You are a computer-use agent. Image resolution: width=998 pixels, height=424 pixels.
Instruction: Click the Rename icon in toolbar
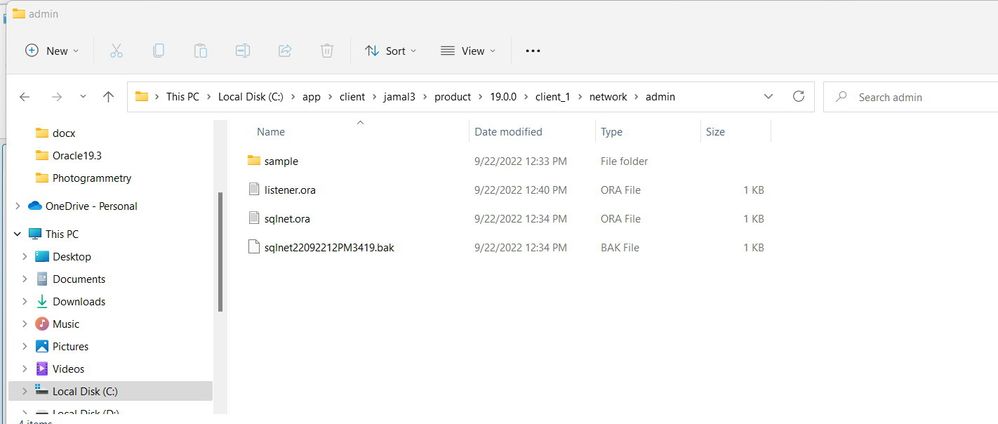pyautogui.click(x=242, y=51)
